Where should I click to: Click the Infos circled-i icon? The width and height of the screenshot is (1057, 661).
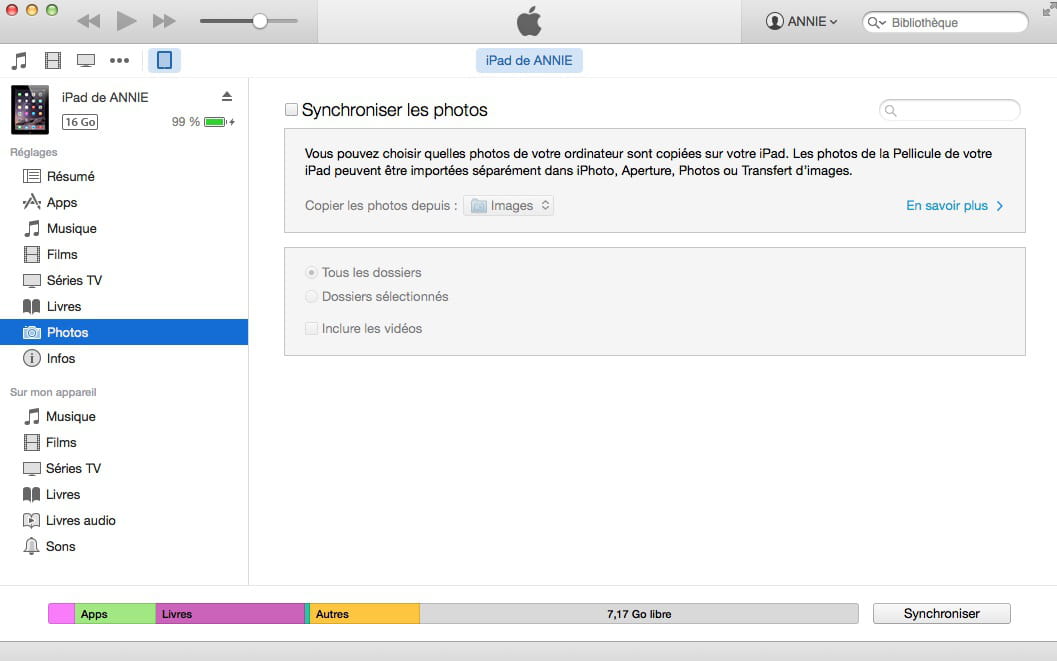pos(32,358)
